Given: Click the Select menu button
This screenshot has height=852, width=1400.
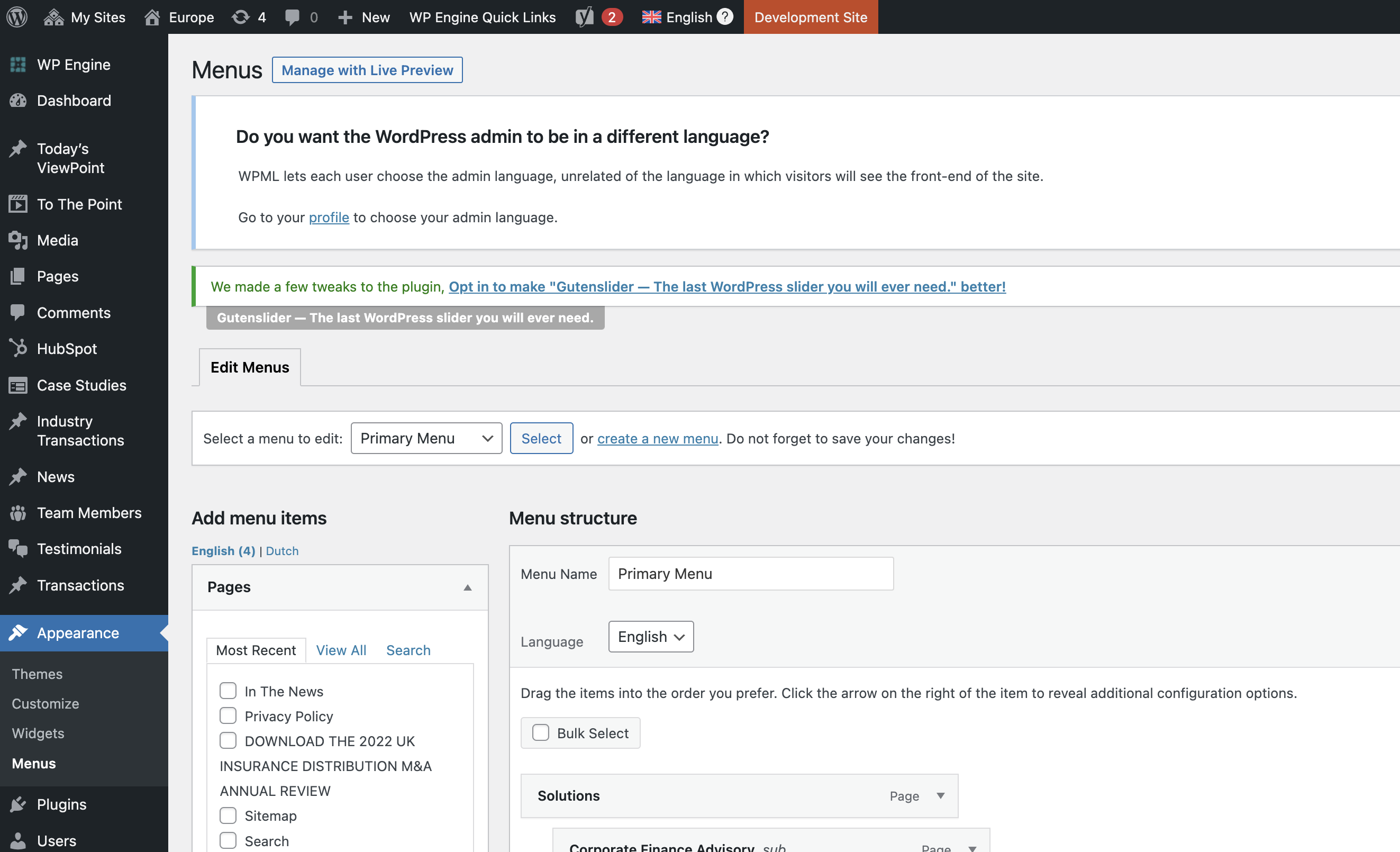Looking at the screenshot, I should point(541,438).
